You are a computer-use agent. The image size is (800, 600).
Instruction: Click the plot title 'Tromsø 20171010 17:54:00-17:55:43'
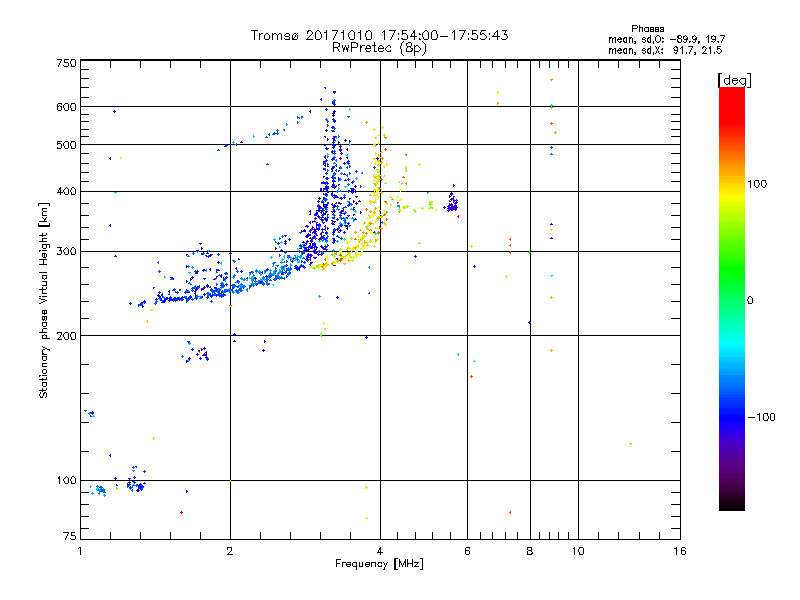(x=379, y=35)
